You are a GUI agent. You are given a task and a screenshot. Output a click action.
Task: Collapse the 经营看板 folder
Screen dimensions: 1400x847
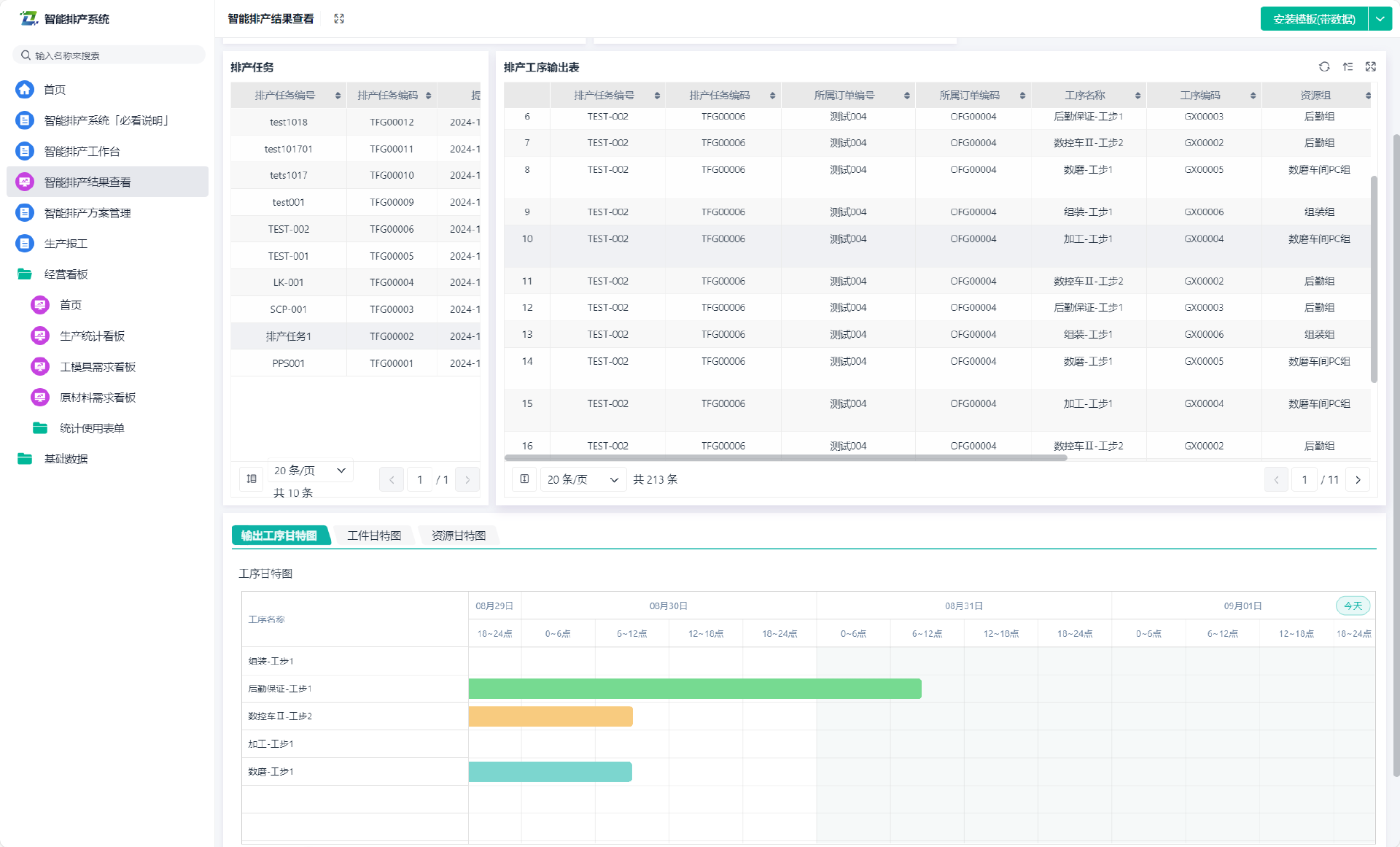pos(66,274)
